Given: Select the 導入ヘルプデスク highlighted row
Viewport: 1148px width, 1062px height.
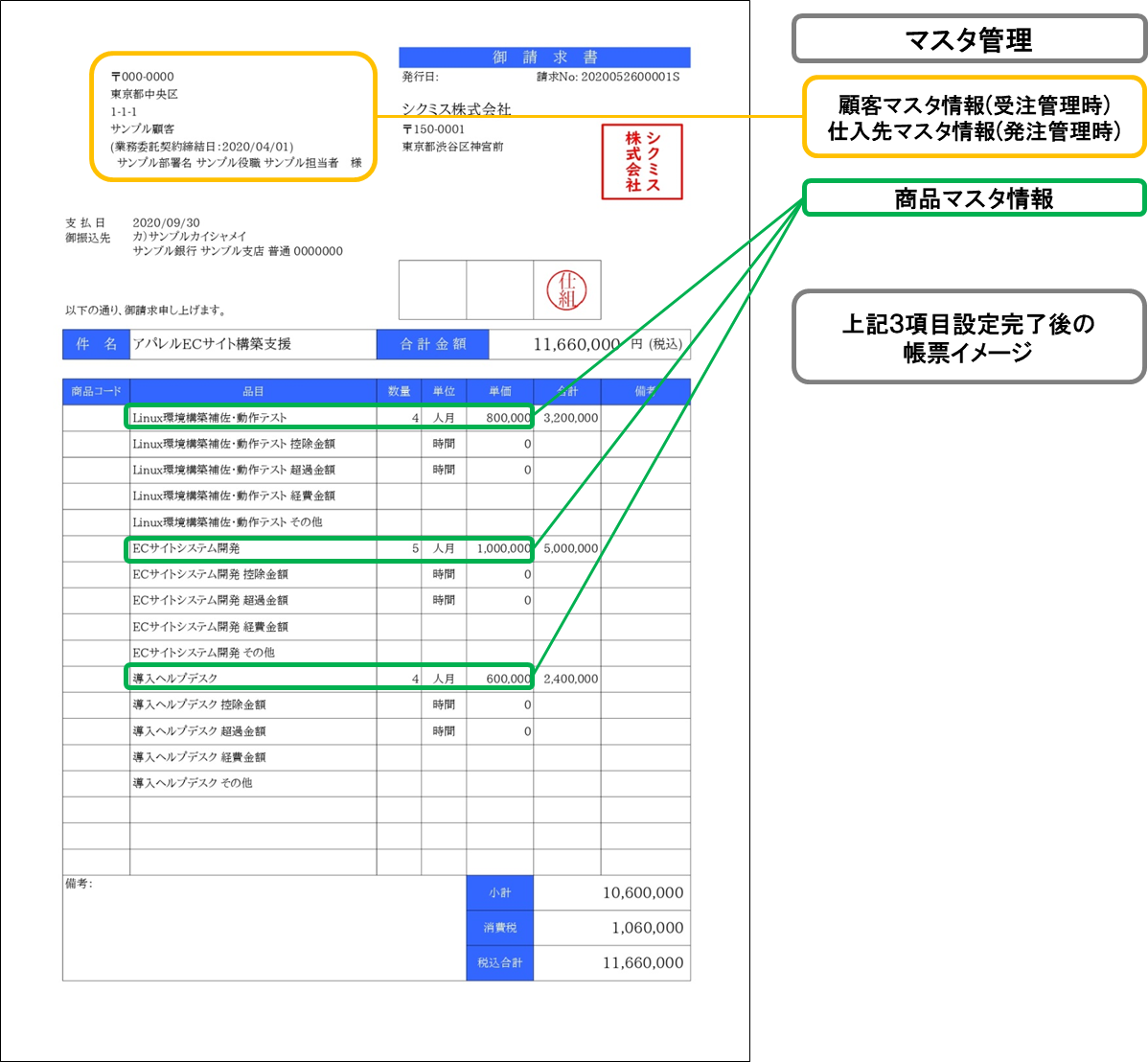Looking at the screenshot, I should (x=329, y=678).
